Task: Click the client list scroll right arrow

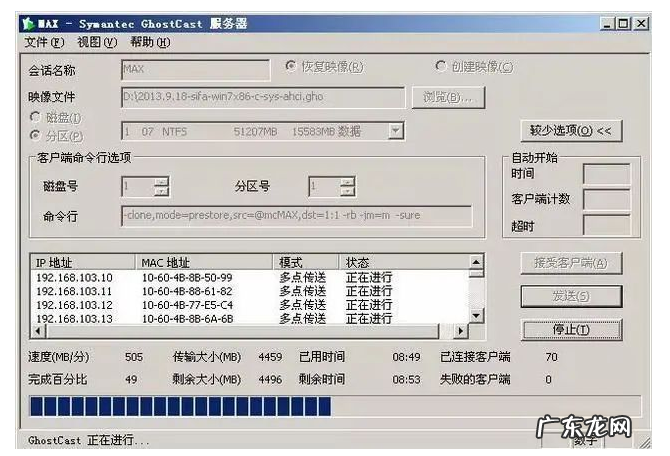Action: (461, 331)
